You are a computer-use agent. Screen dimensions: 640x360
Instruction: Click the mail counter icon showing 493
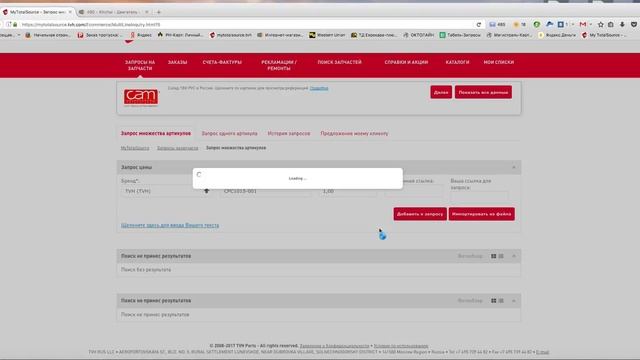[x=497, y=24]
